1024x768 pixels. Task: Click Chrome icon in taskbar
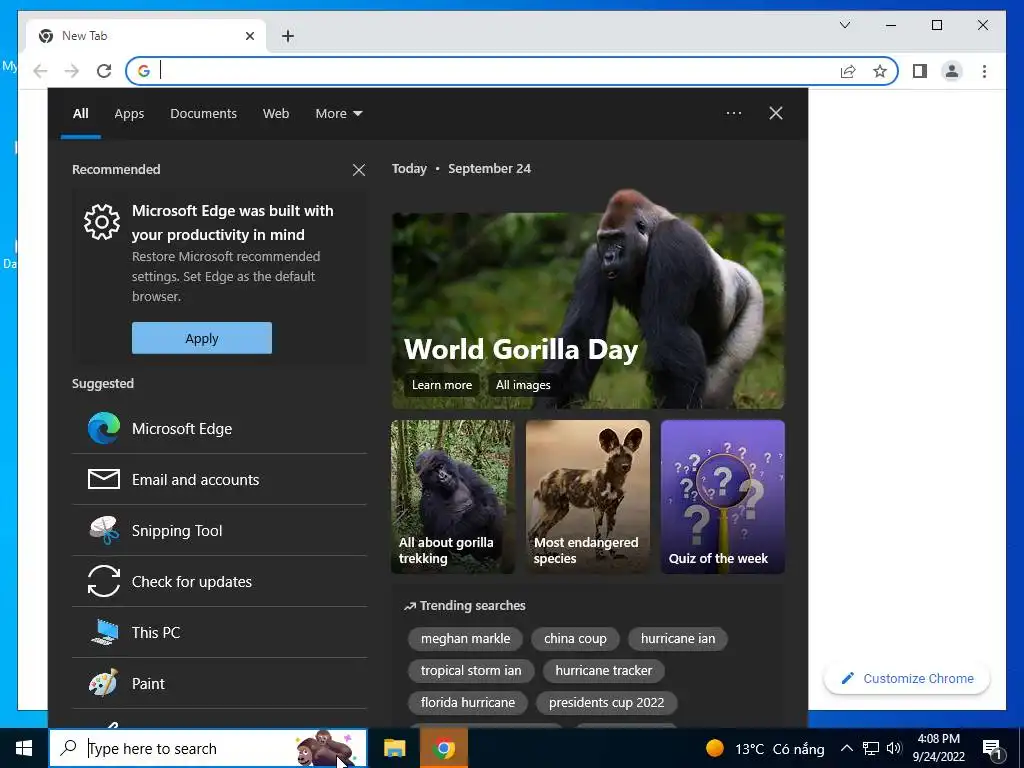(444, 748)
